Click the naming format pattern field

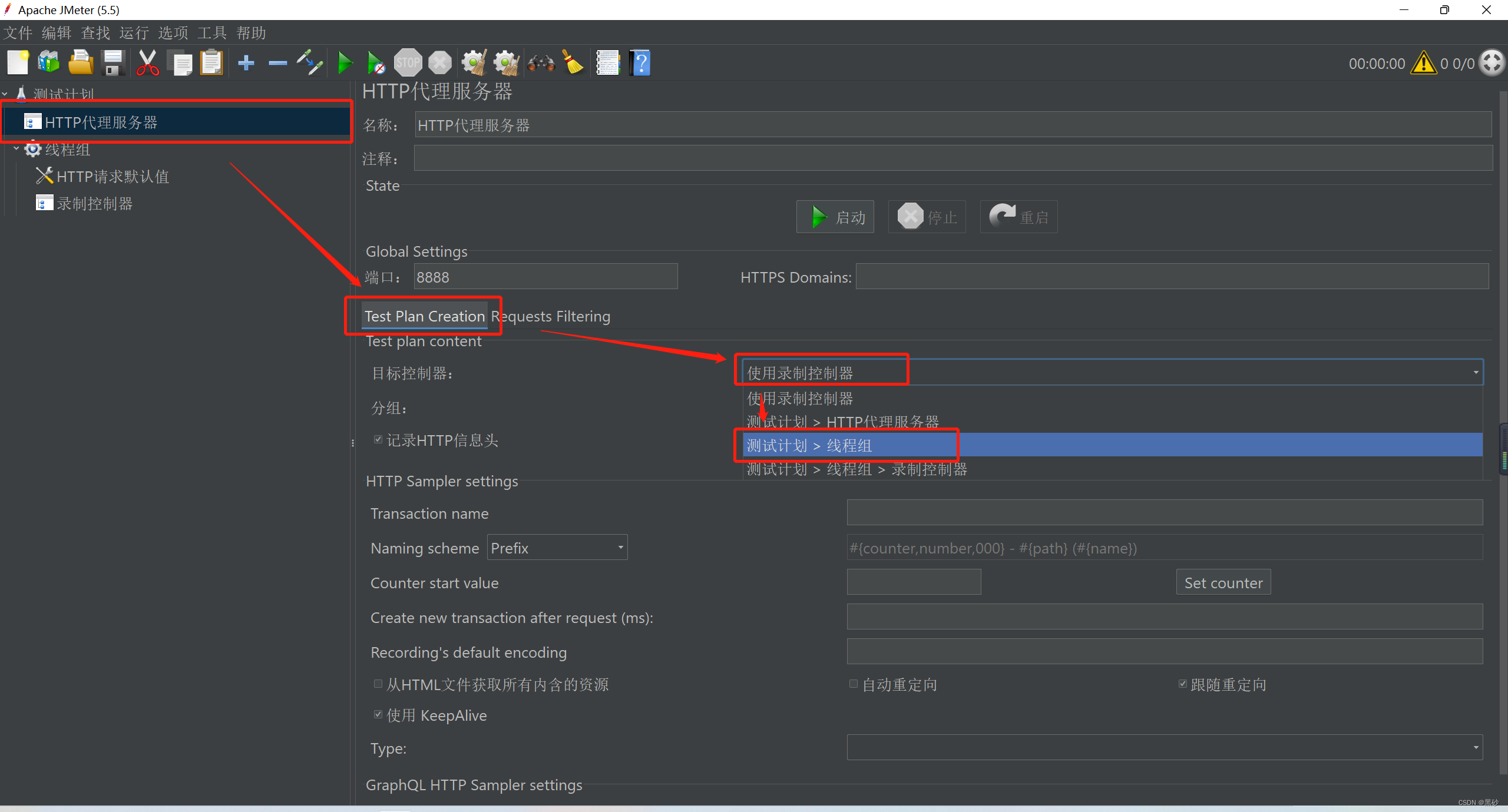[x=1165, y=548]
